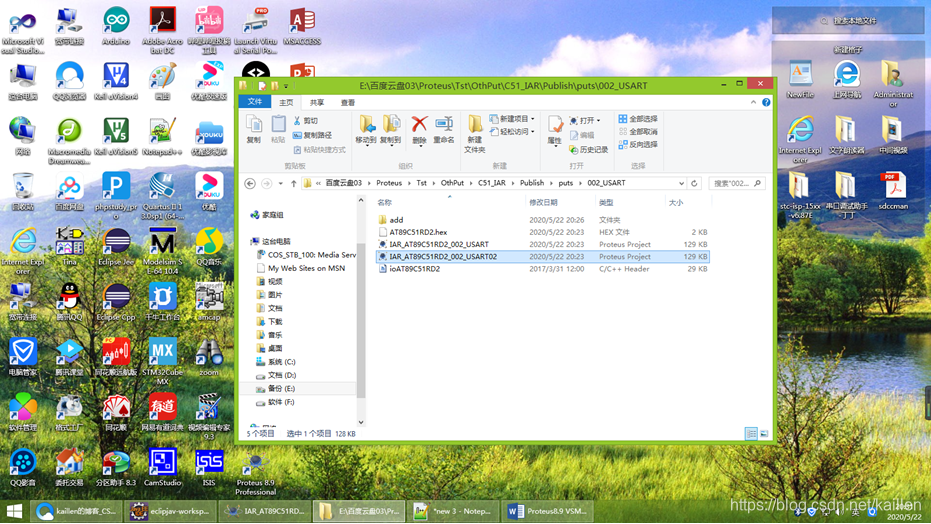
Task: Switch to details view in status bar
Action: click(751, 434)
